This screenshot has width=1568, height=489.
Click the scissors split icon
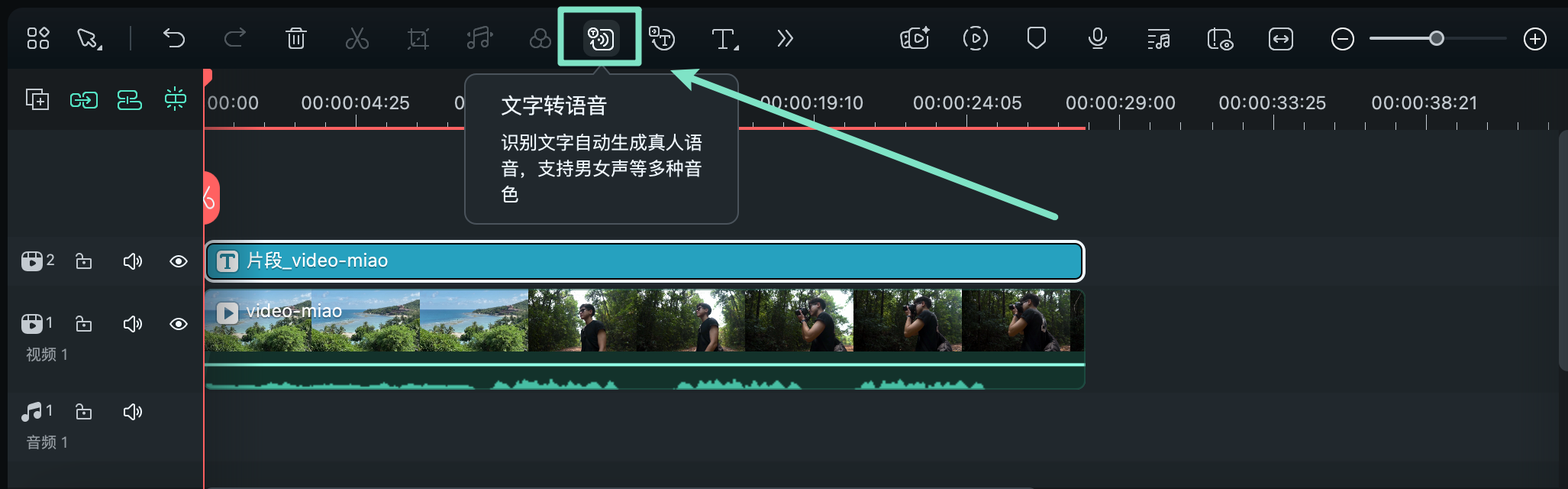tap(357, 38)
